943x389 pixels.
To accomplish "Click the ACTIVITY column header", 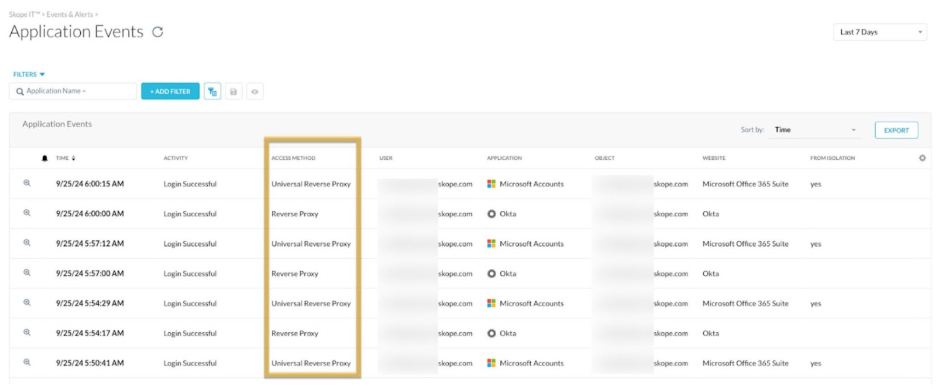I will pyautogui.click(x=176, y=158).
